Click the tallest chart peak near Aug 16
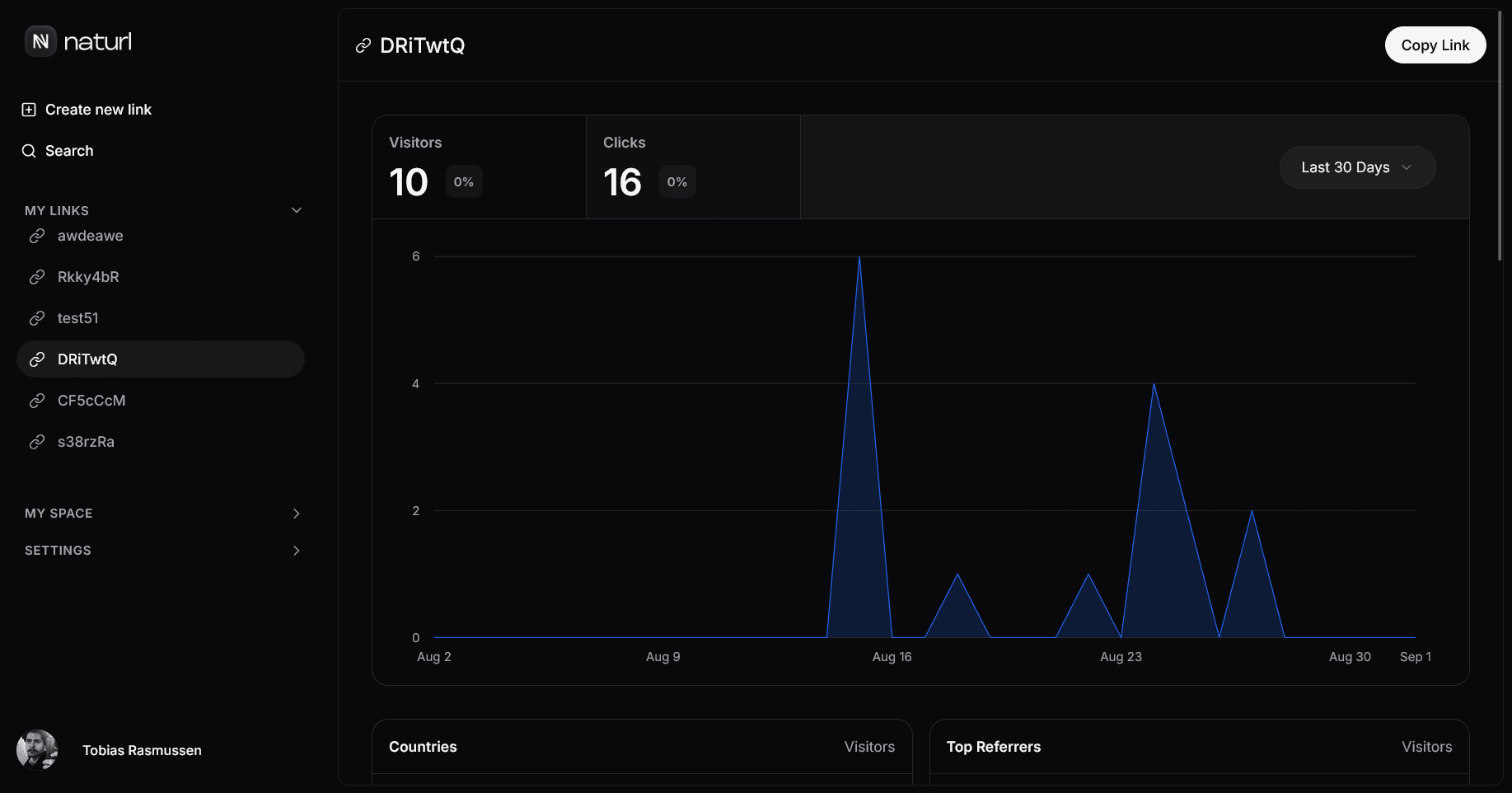Image resolution: width=1512 pixels, height=793 pixels. [x=859, y=257]
